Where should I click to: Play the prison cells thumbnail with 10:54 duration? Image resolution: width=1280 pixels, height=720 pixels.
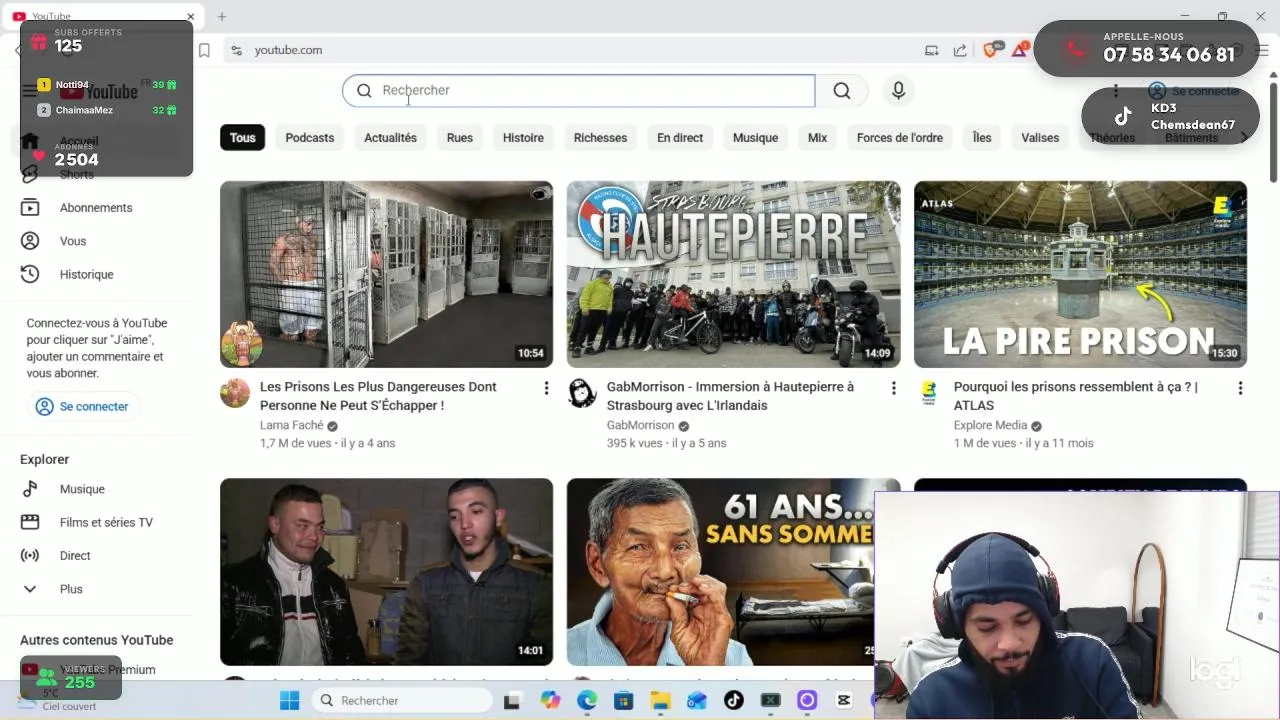386,274
